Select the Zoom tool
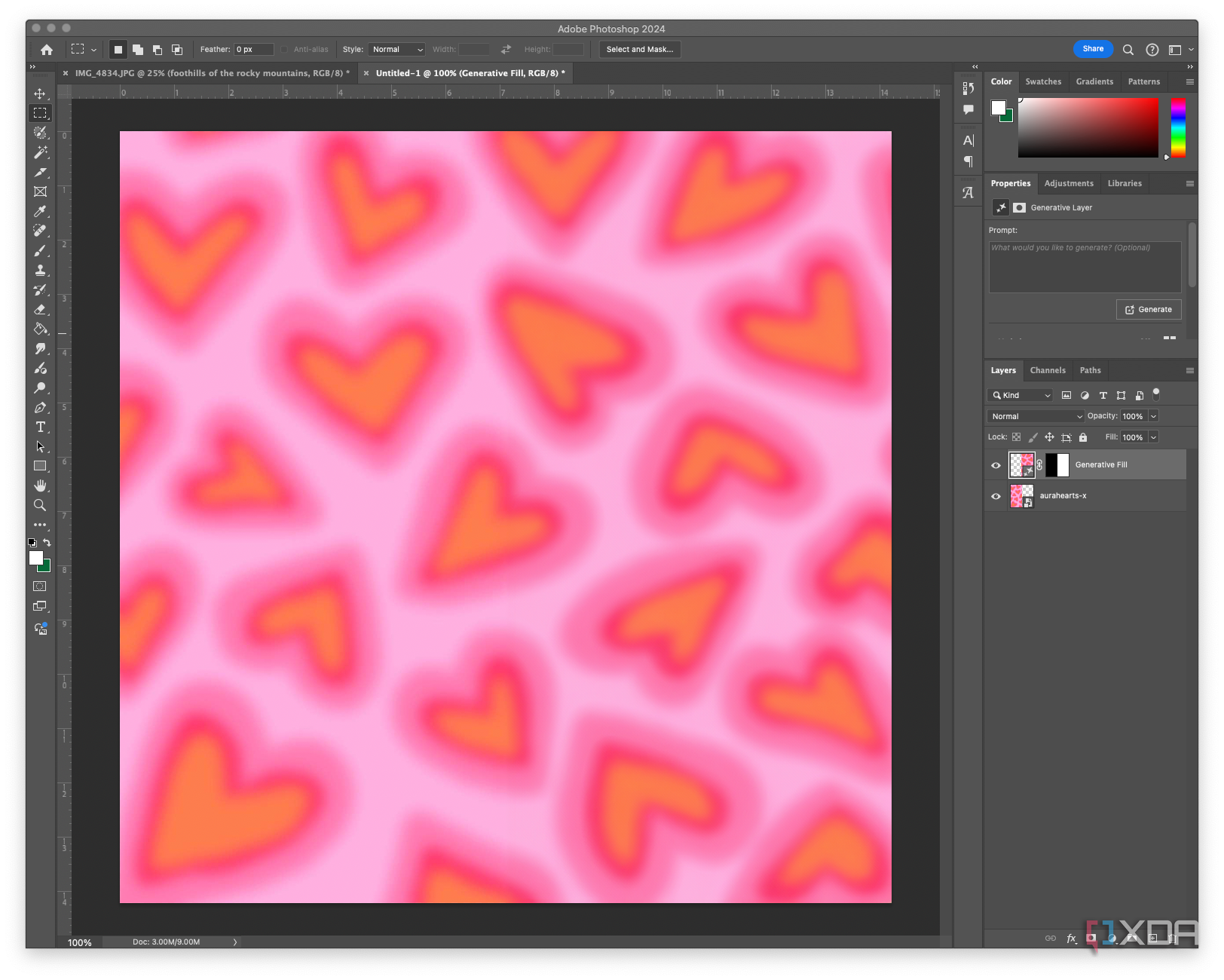Viewport: 1224px width, 980px height. [x=40, y=505]
